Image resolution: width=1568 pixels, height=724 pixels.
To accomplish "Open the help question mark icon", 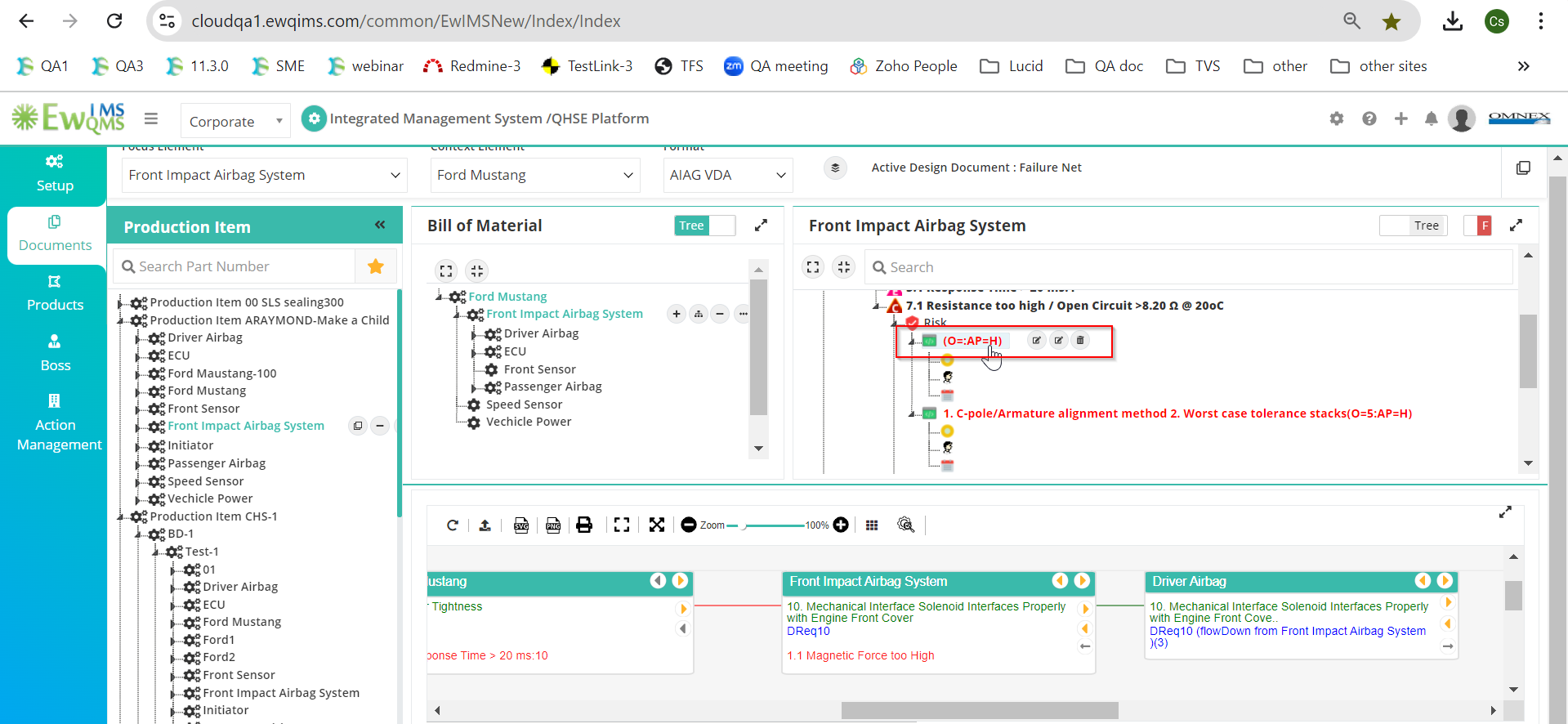I will click(1369, 118).
